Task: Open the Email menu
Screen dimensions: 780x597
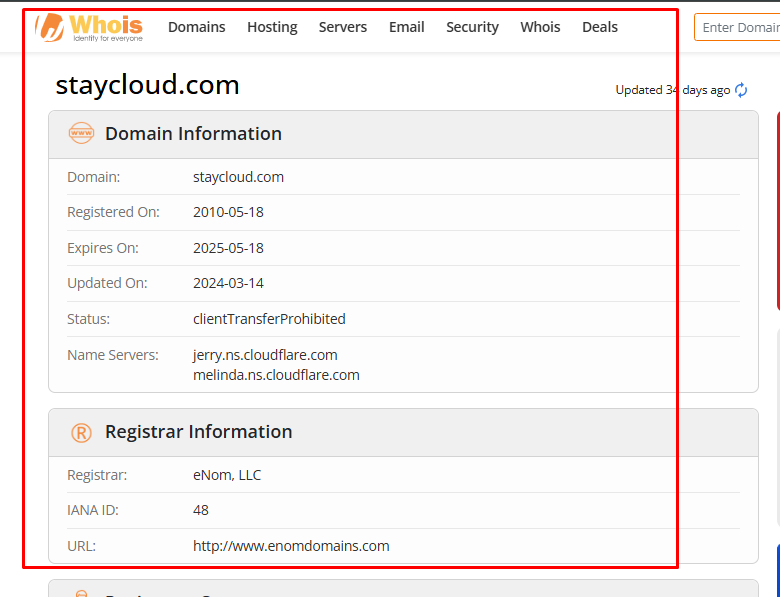Action: coord(406,27)
